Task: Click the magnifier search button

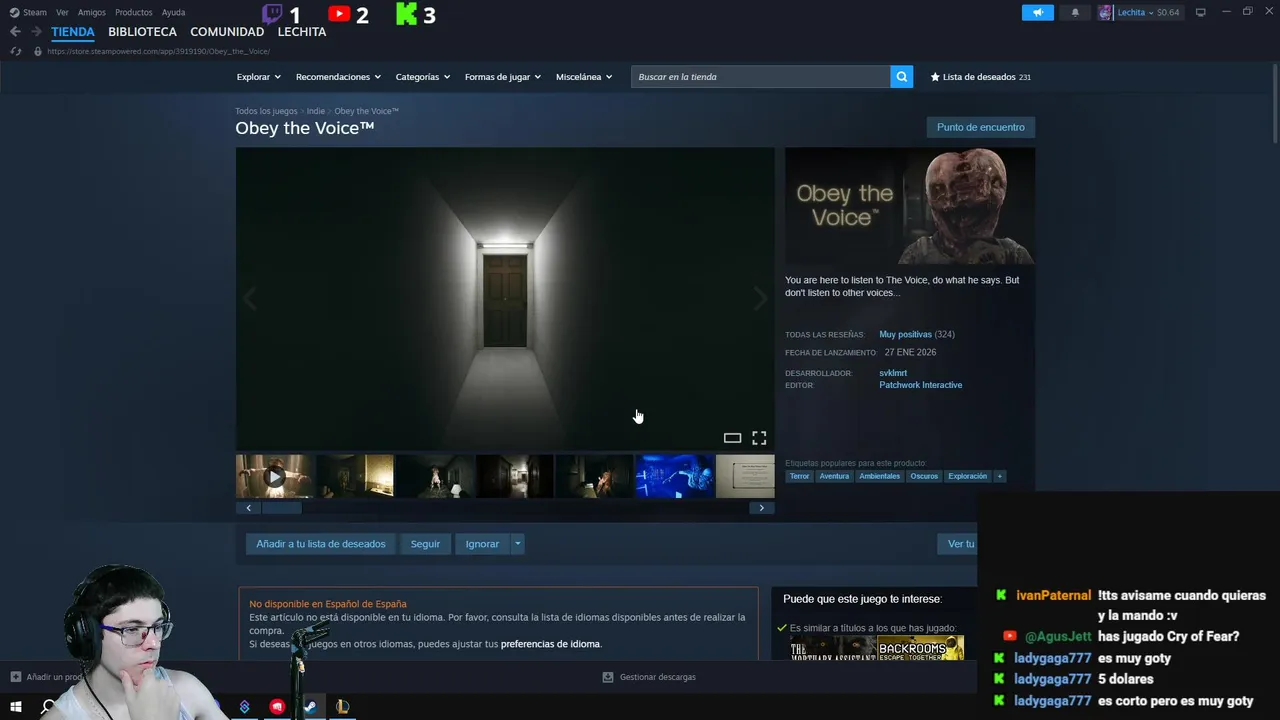Action: coord(901,77)
